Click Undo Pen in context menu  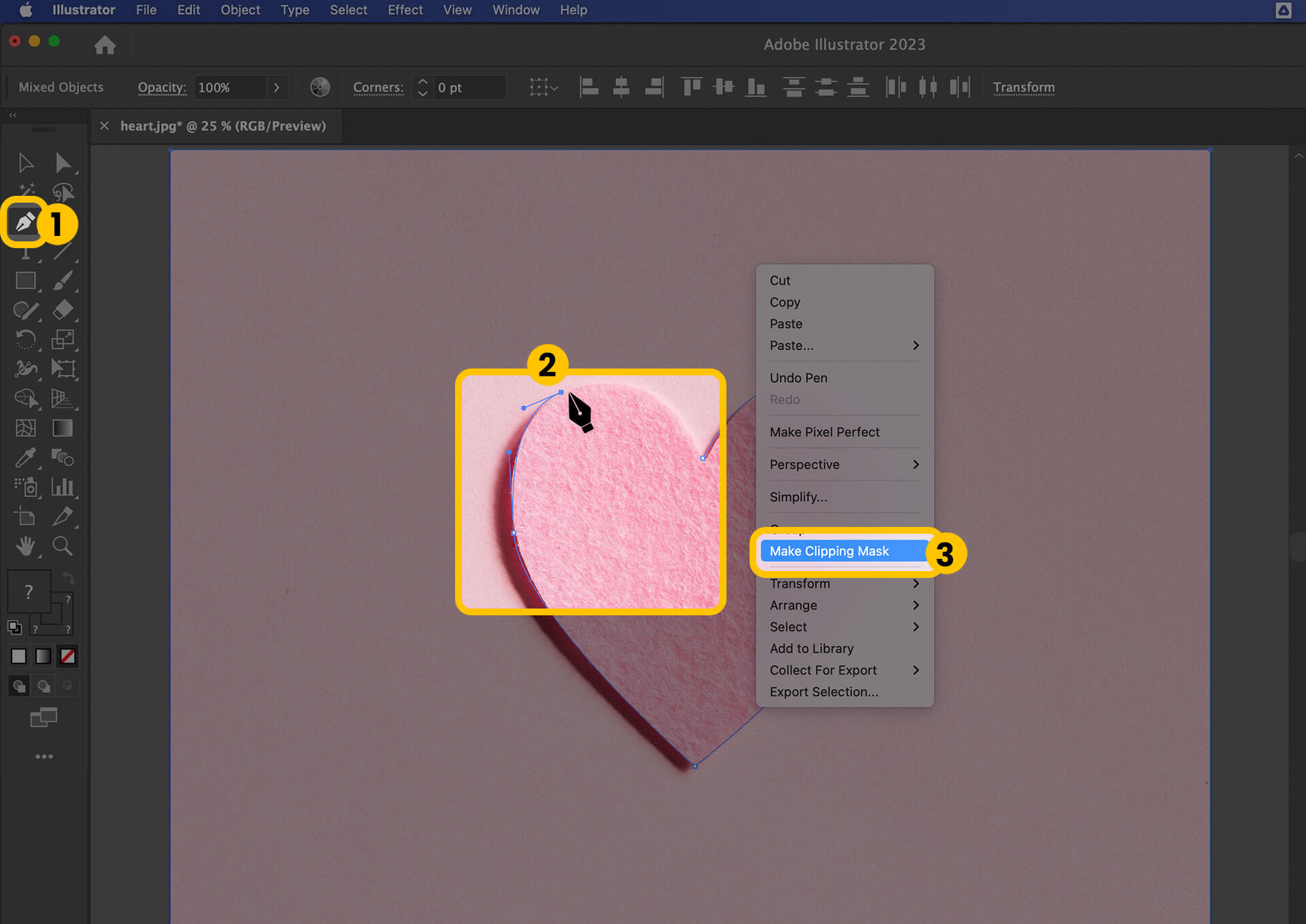click(x=800, y=377)
